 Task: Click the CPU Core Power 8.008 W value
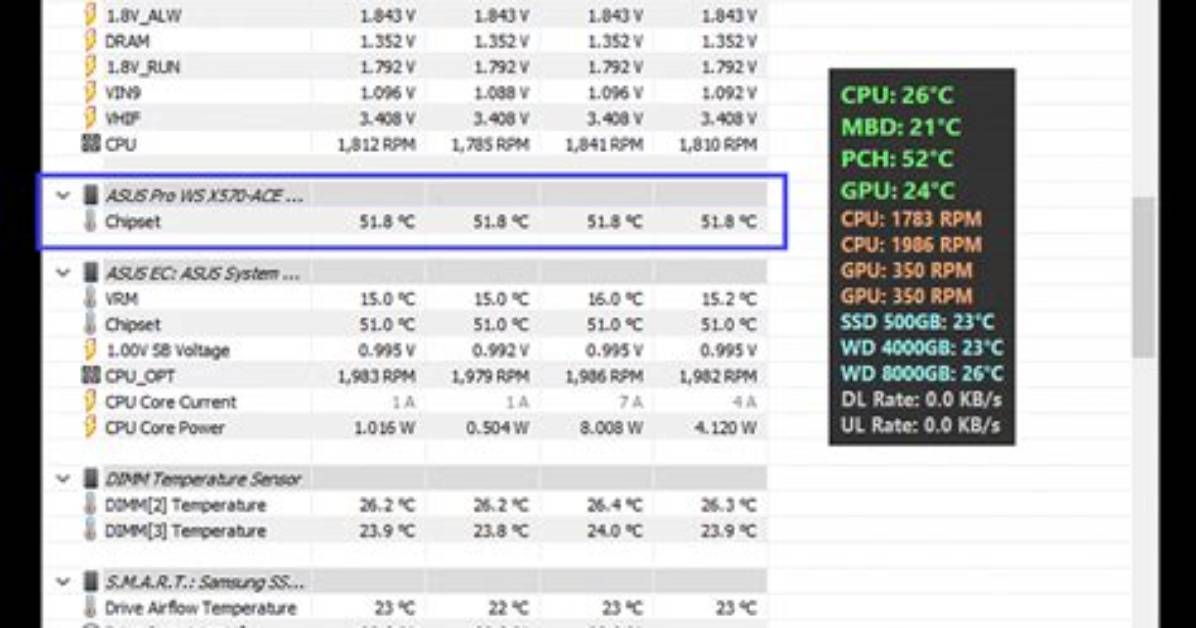pyautogui.click(x=612, y=428)
